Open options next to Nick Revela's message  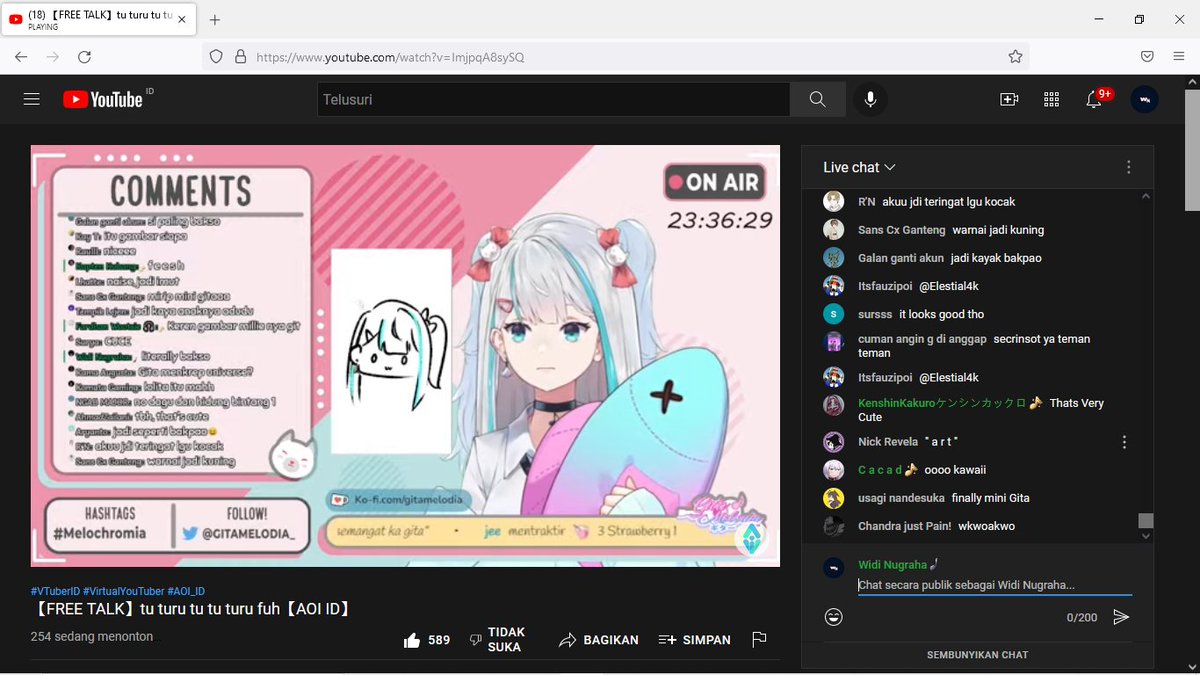click(1124, 442)
